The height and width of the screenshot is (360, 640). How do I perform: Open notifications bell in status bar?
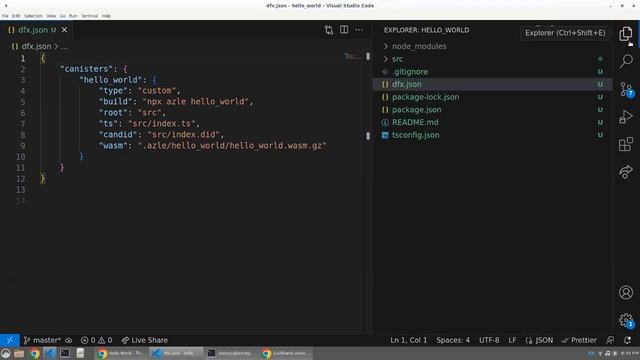[627, 340]
